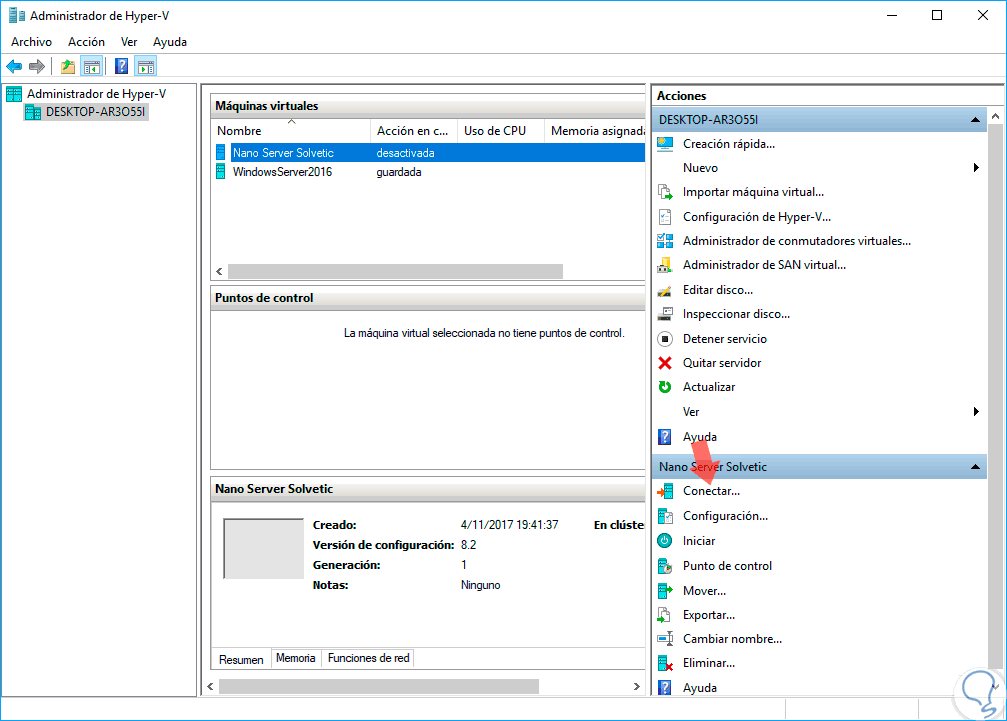Click the Uso de CPU column header
The height and width of the screenshot is (721, 1007).
(x=500, y=130)
